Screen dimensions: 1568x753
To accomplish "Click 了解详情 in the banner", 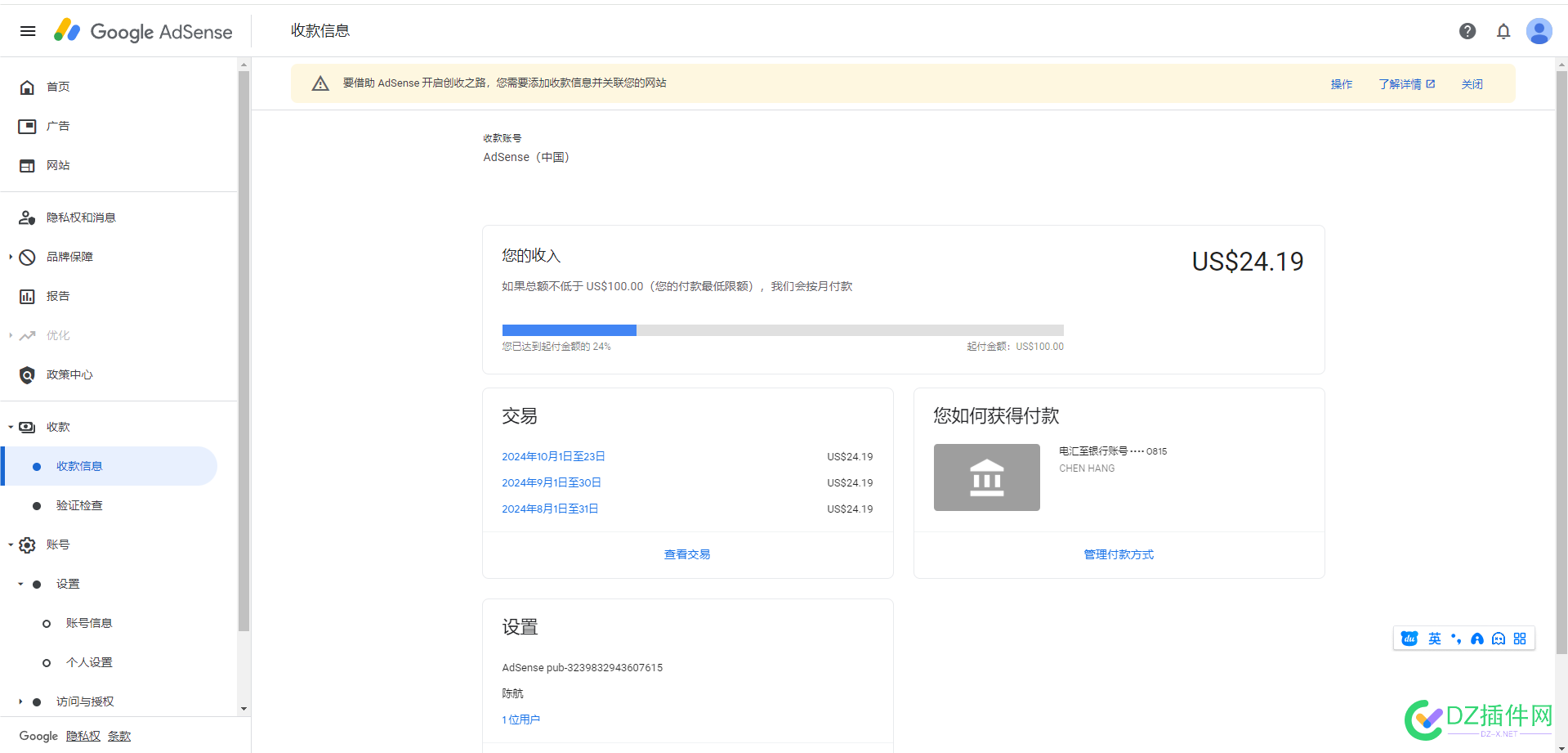I will [1400, 84].
